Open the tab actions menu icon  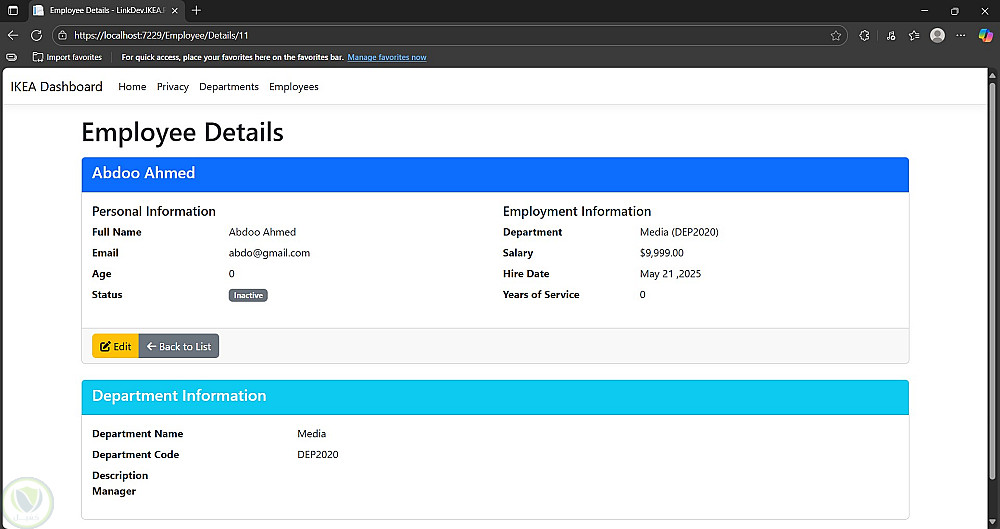13,10
